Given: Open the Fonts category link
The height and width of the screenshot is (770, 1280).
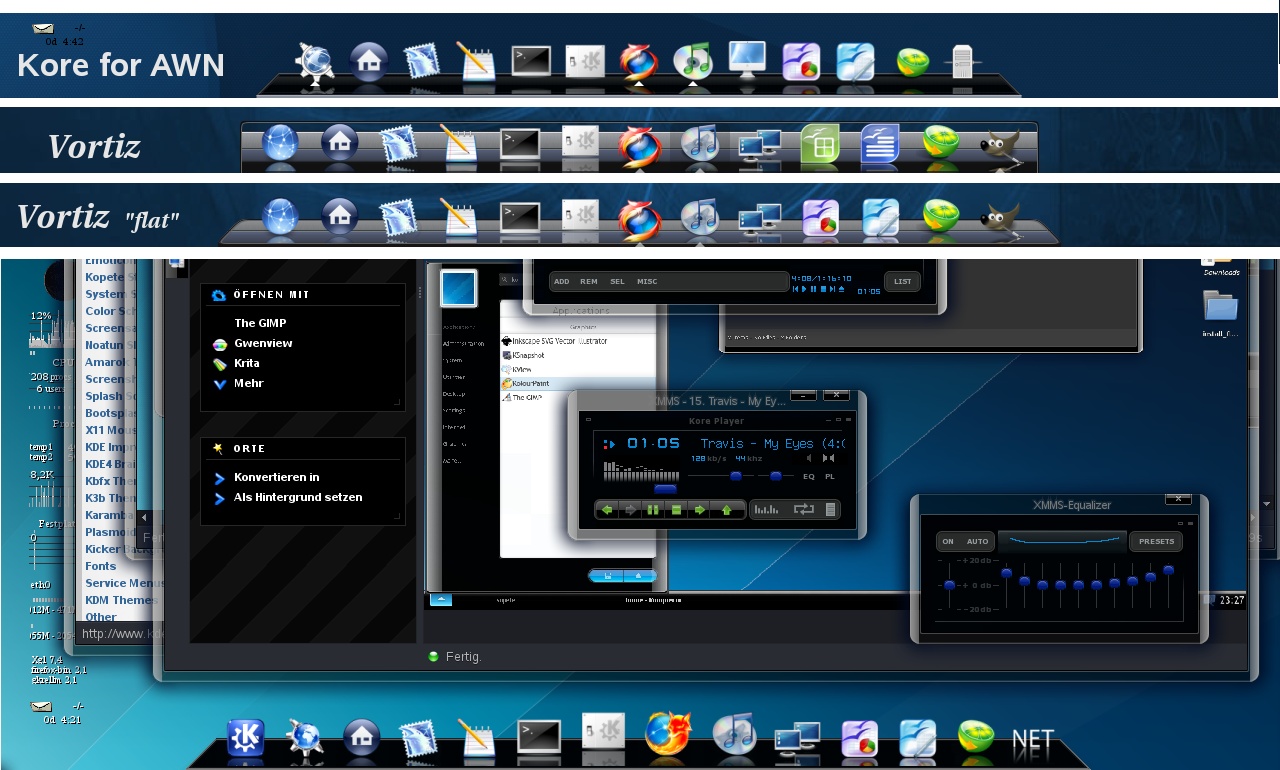Looking at the screenshot, I should (101, 566).
